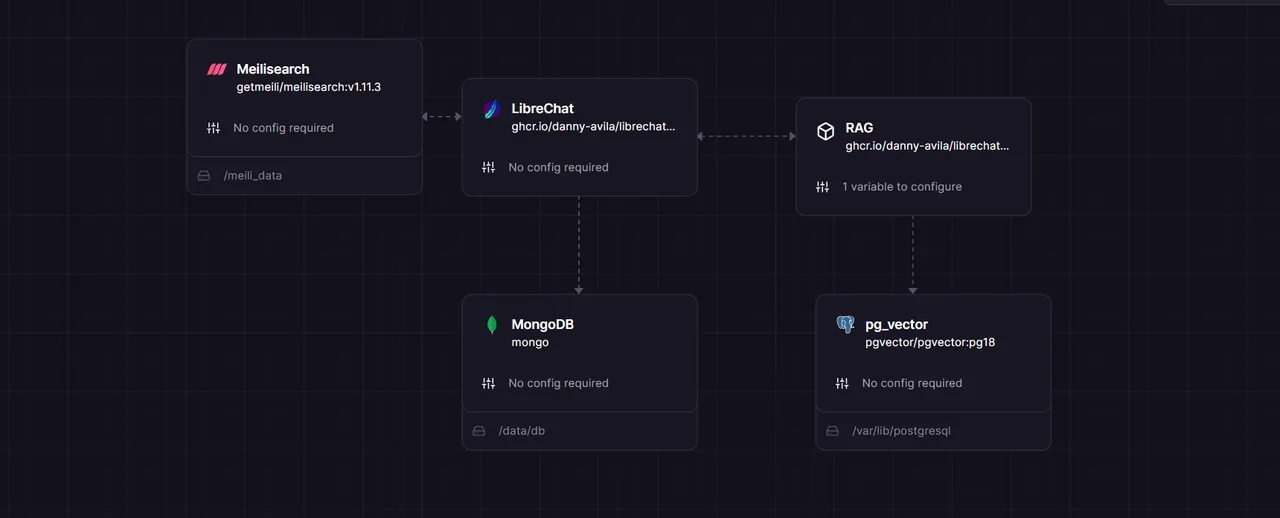Click the connector between LibreChat and RAG

tap(747, 136)
